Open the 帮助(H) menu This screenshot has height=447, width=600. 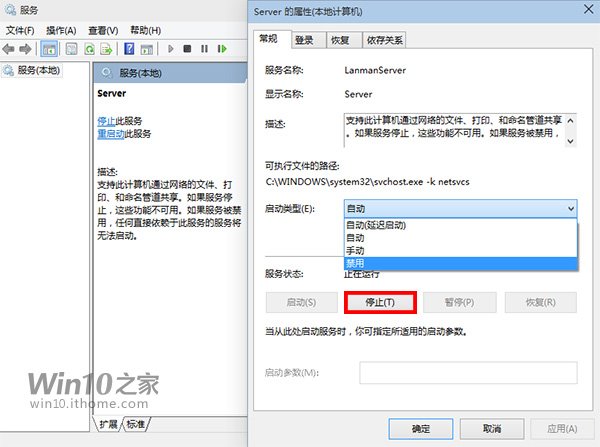145,30
